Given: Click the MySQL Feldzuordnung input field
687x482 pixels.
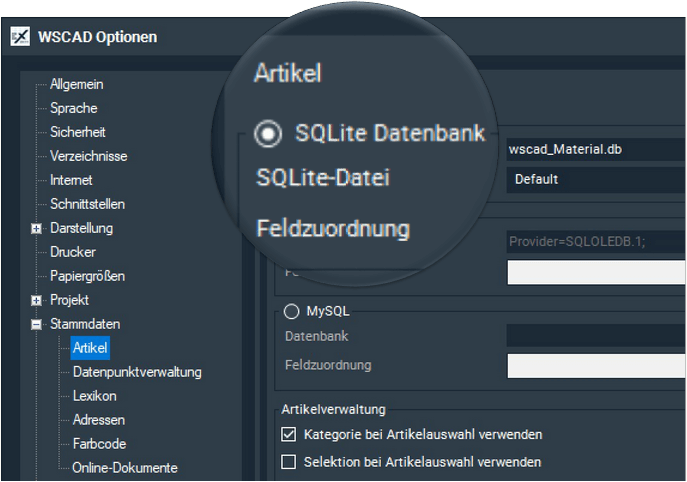Looking at the screenshot, I should click(596, 366).
